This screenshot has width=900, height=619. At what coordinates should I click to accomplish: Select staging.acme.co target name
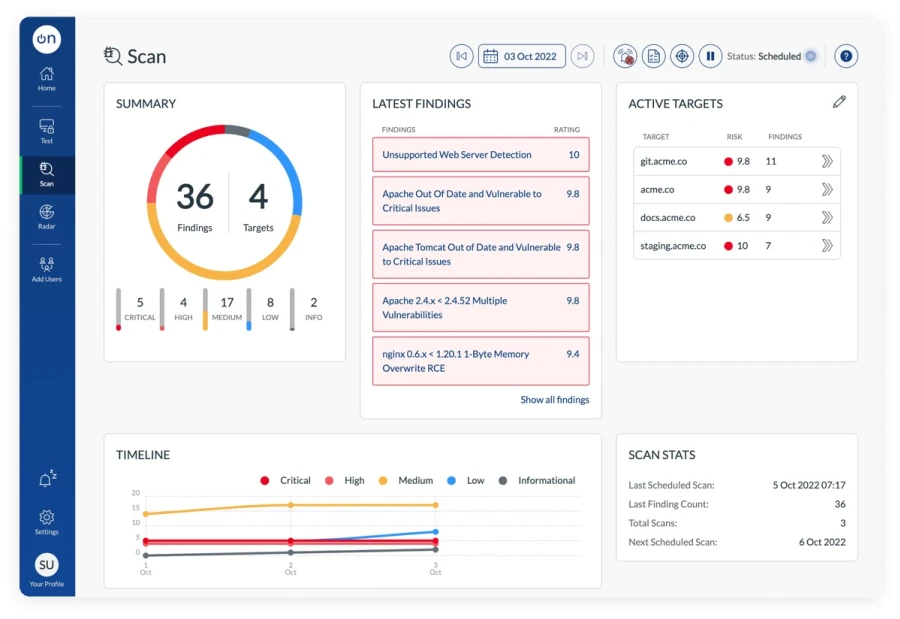point(673,246)
